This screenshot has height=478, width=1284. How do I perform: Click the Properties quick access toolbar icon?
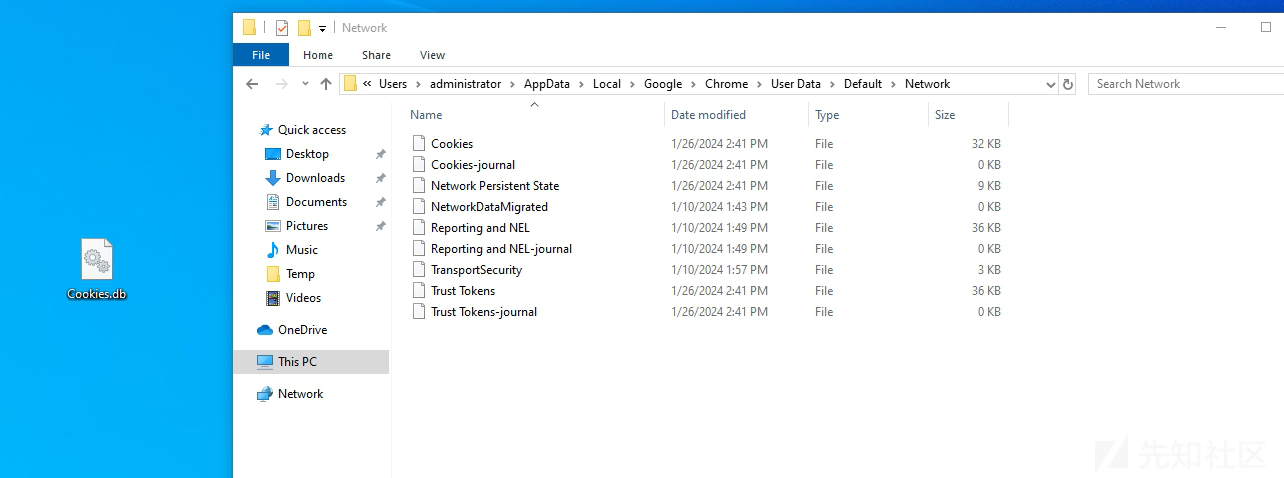(x=282, y=28)
